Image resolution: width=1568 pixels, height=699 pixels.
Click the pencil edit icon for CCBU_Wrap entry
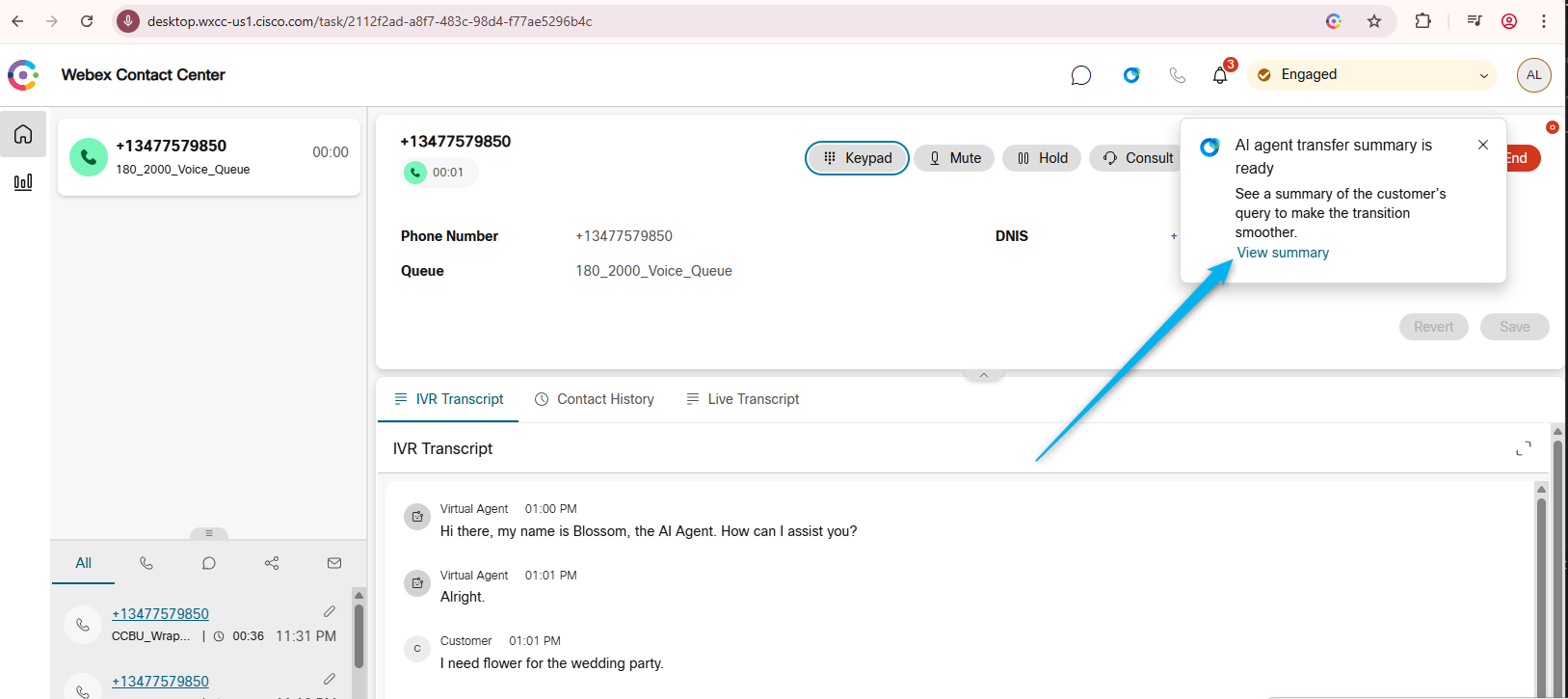coord(330,611)
